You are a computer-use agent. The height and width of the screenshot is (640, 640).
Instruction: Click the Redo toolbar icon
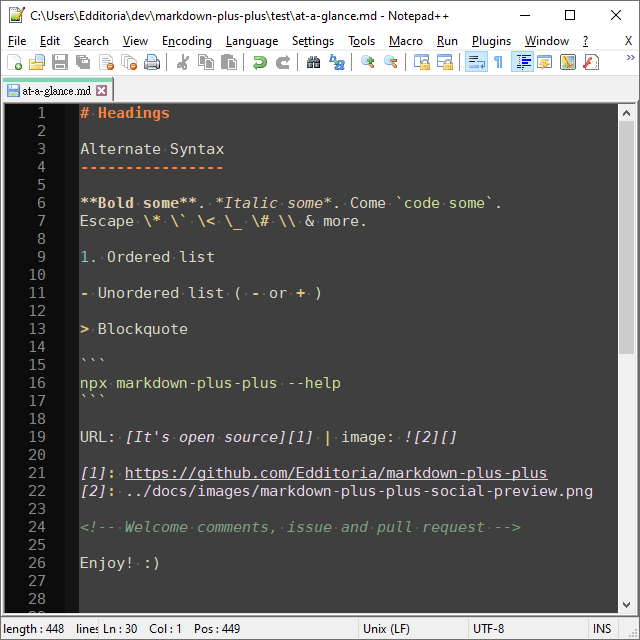[x=282, y=62]
